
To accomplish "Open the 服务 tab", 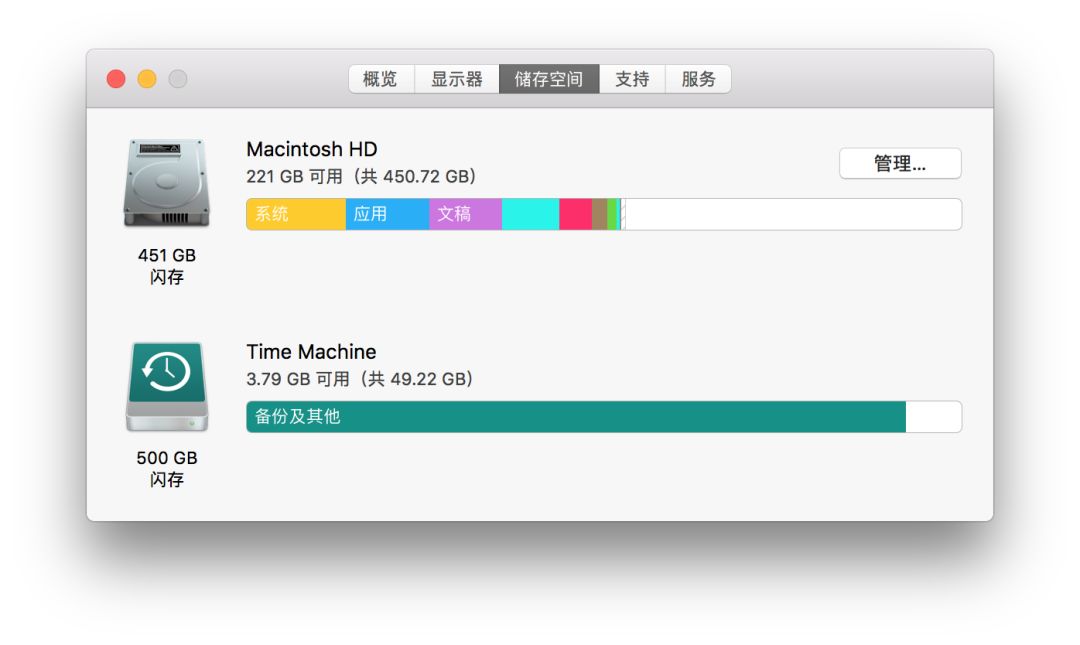I will click(698, 79).
